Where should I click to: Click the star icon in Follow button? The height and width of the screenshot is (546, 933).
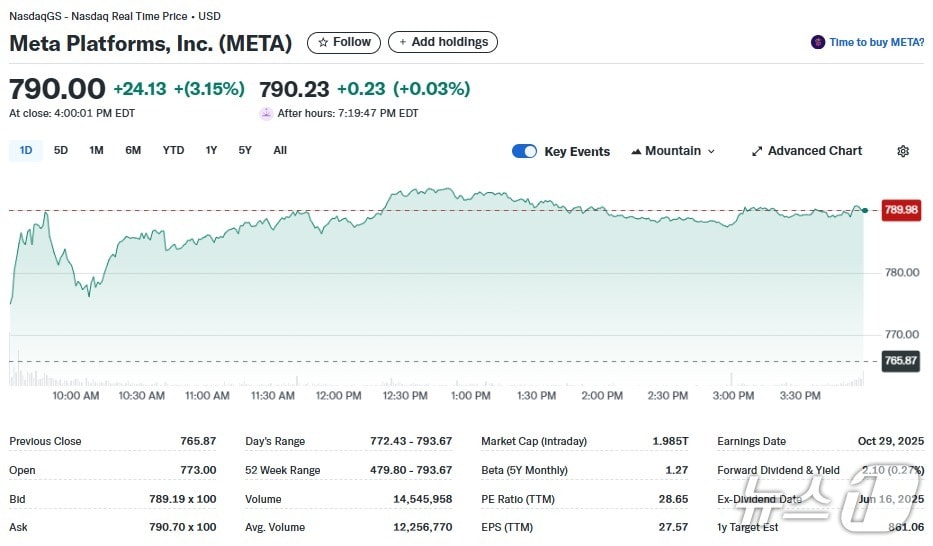point(323,42)
